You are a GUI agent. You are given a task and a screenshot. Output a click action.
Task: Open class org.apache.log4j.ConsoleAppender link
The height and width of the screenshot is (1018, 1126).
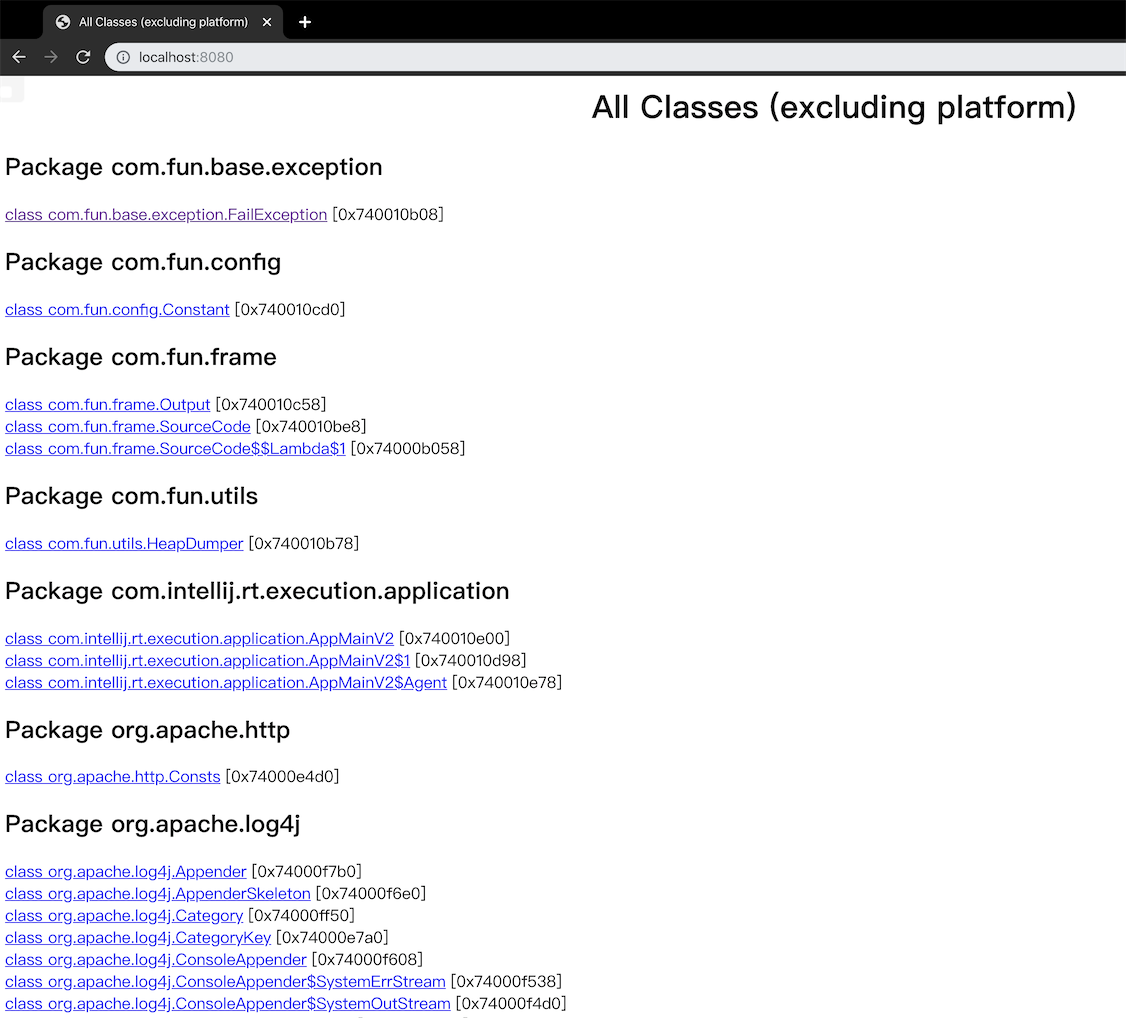156,960
